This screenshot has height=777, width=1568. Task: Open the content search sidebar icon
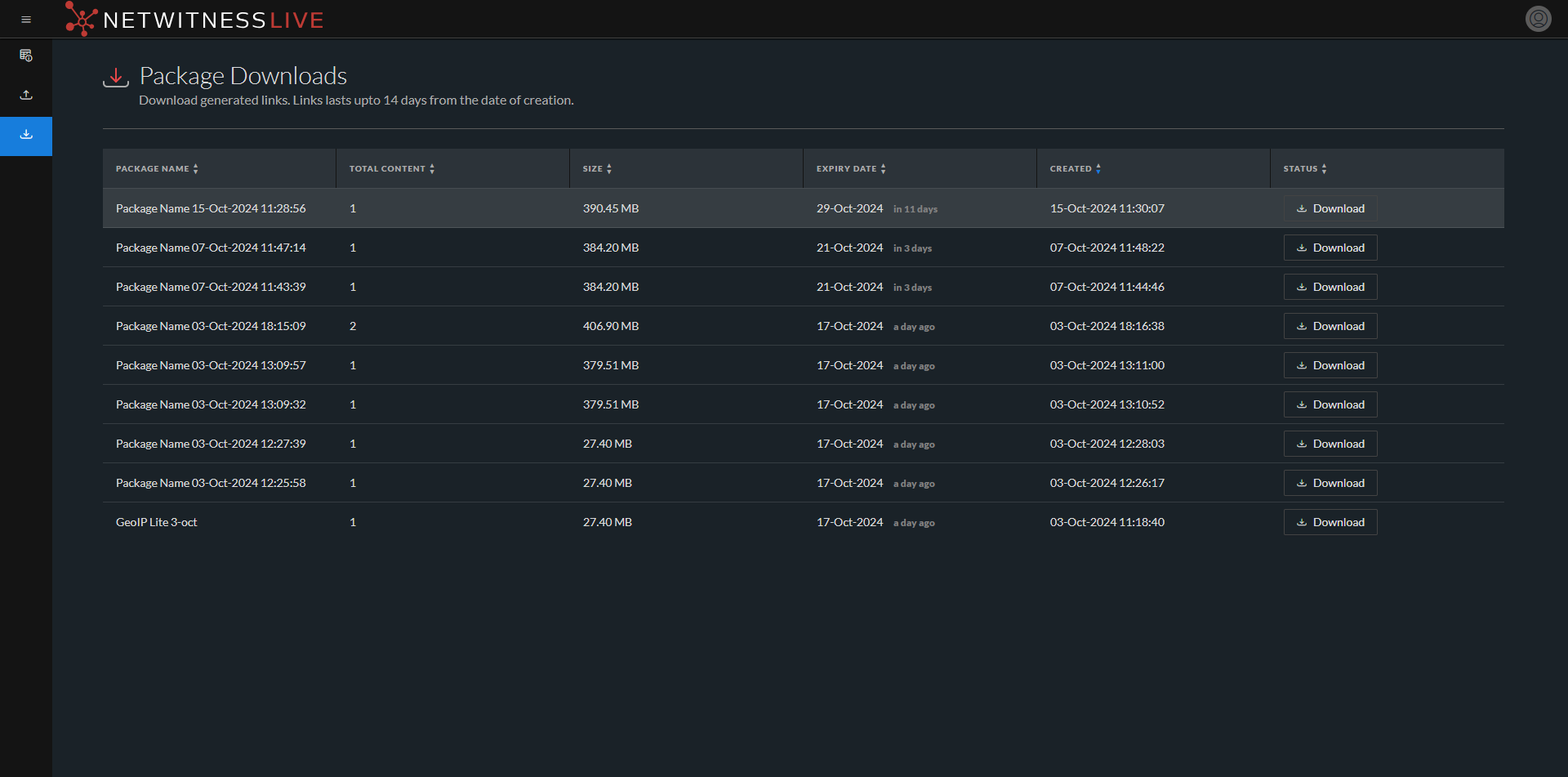(x=26, y=56)
